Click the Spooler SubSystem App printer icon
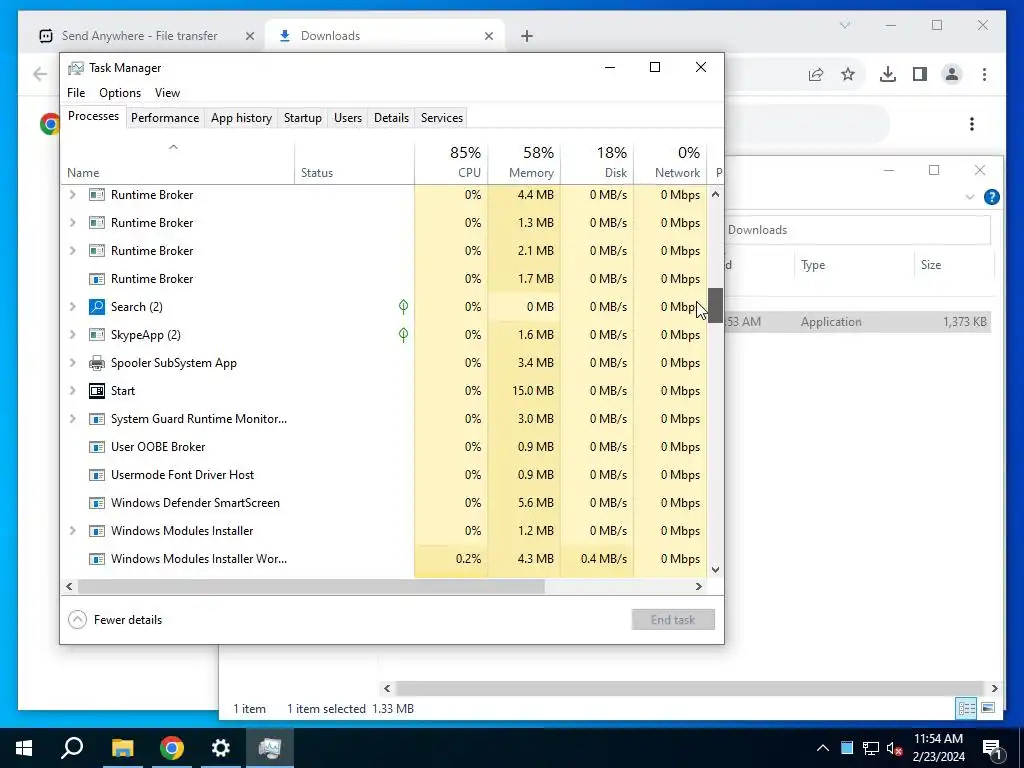 97,362
